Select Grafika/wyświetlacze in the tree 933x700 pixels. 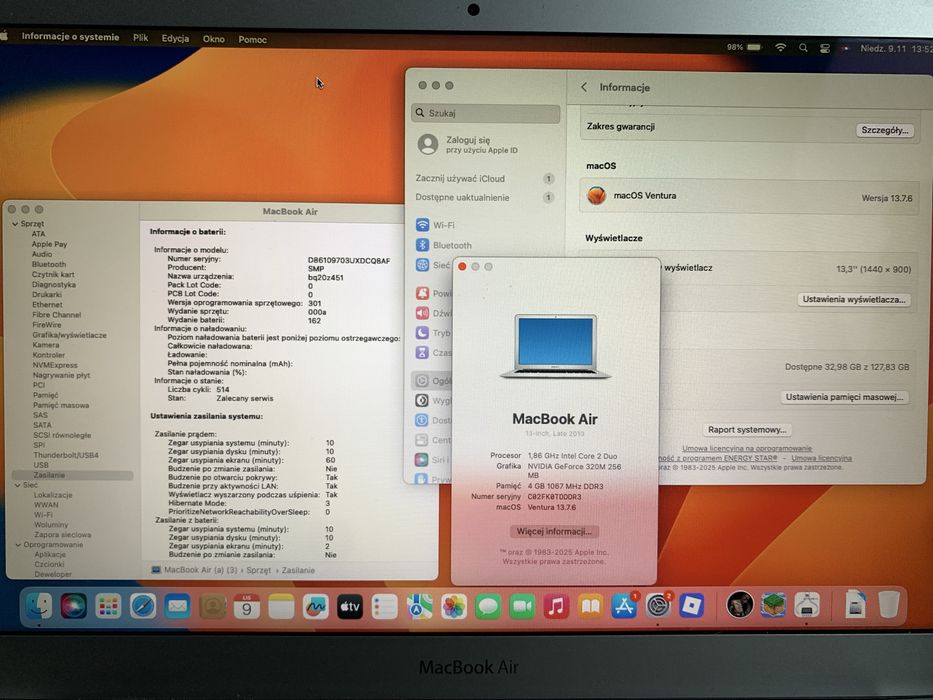point(70,335)
